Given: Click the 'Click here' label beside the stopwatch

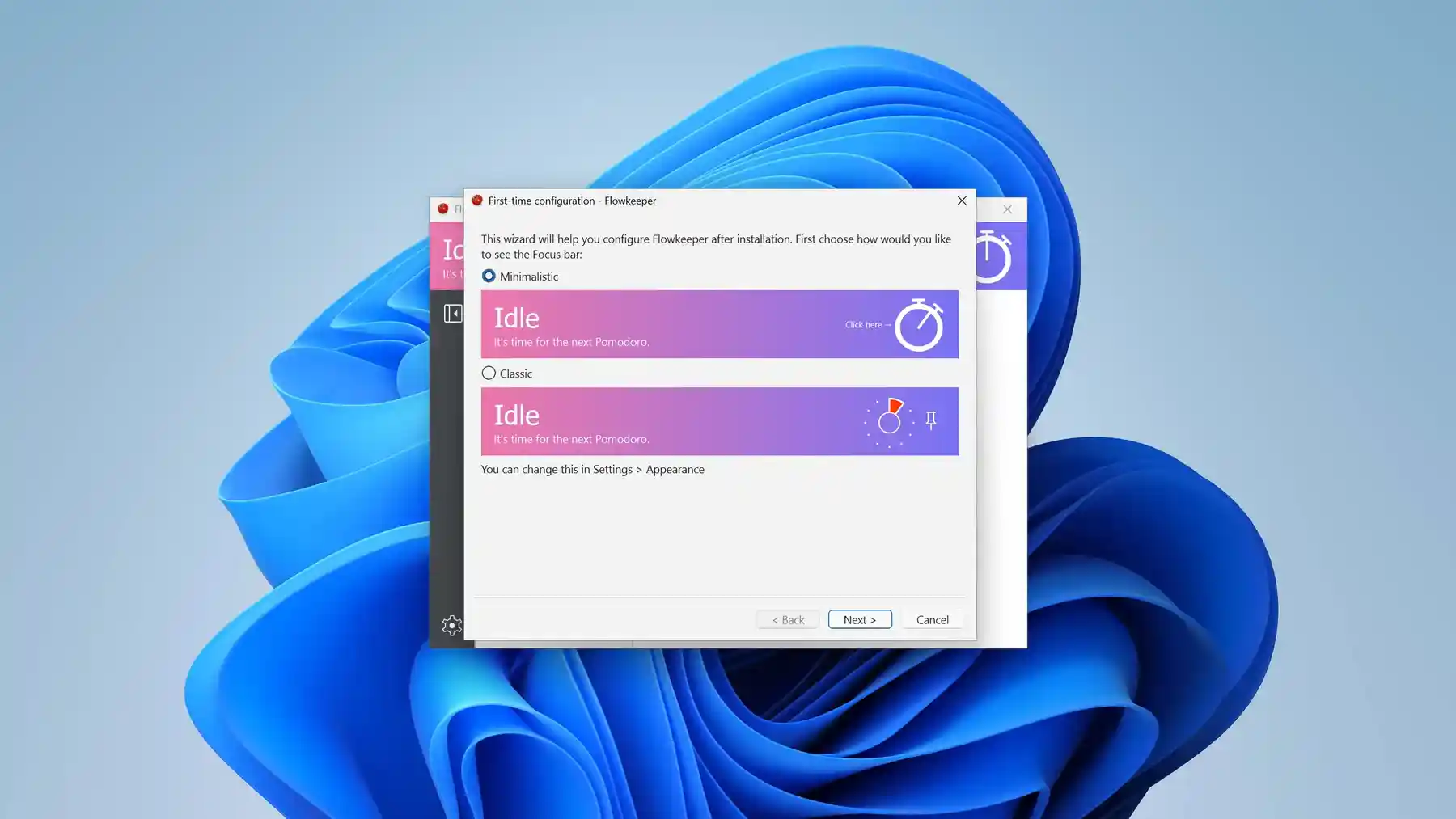Looking at the screenshot, I should (x=864, y=324).
